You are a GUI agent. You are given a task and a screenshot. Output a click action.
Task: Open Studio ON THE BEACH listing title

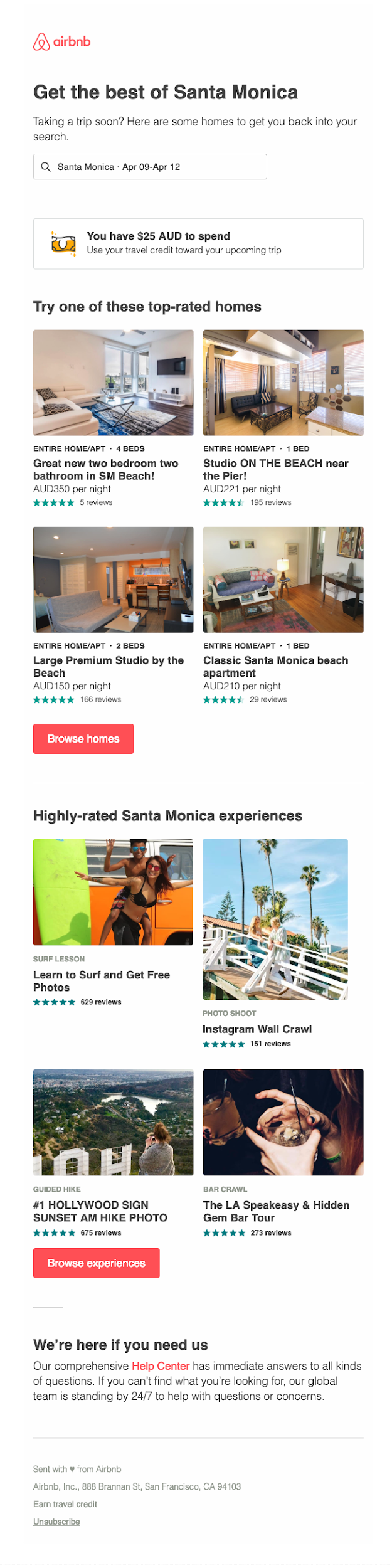275,469
